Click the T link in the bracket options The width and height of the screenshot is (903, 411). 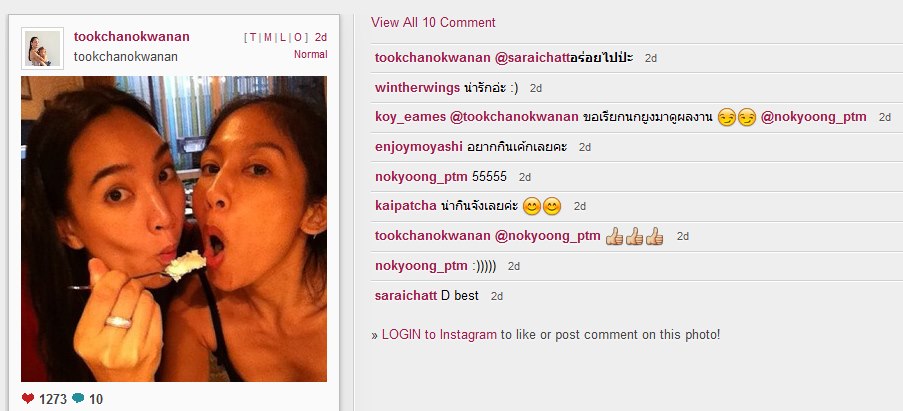[254, 37]
